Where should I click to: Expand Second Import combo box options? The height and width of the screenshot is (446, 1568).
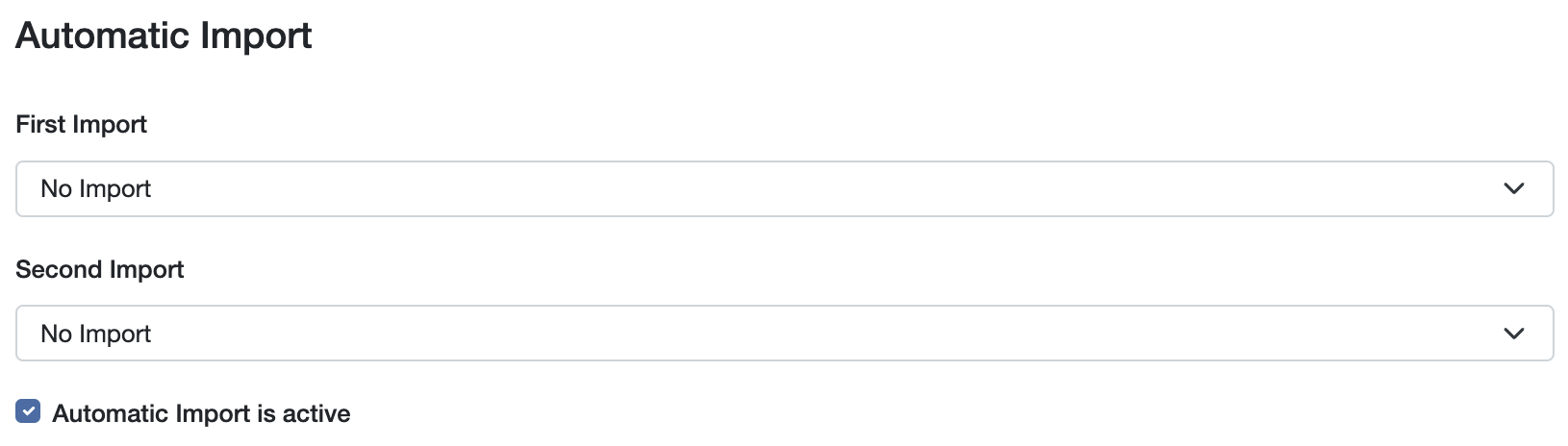click(784, 334)
